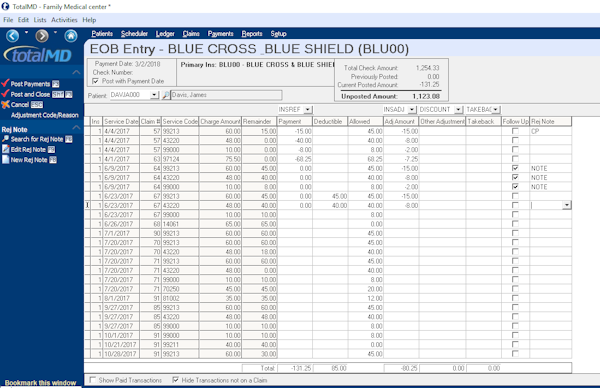The height and width of the screenshot is (388, 600).
Task: Enable Show Paid Transactions checkbox
Action: tap(92, 380)
